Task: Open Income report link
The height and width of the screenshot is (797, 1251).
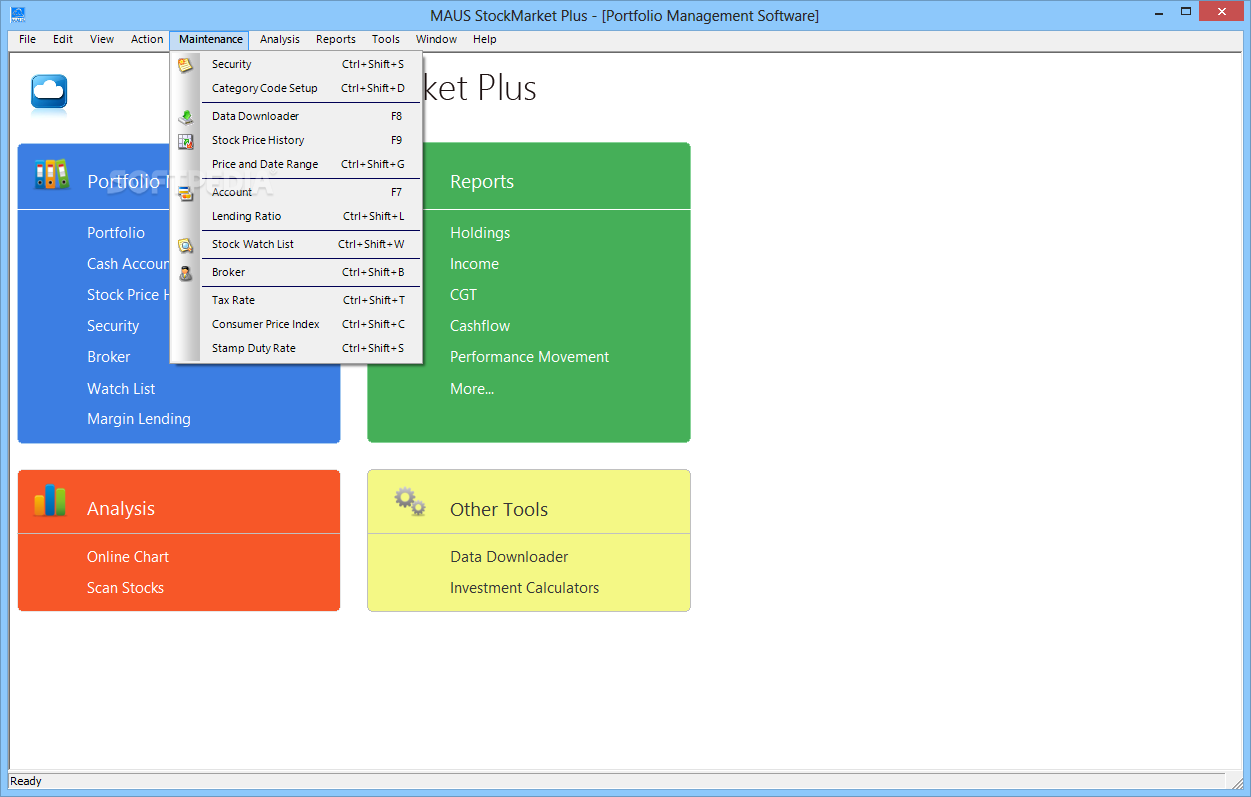Action: pos(474,264)
